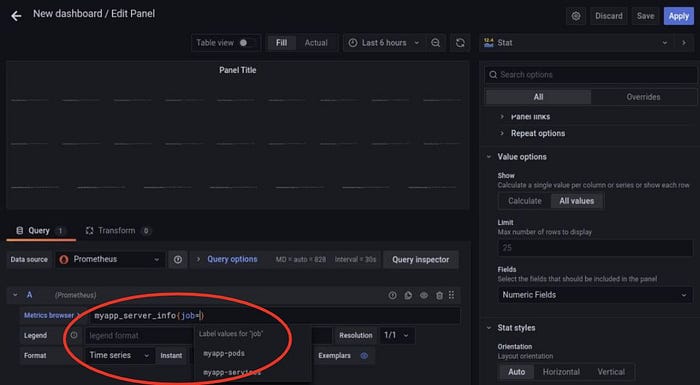The height and width of the screenshot is (385, 700).
Task: Collapse the options pane arrow
Action: tap(684, 43)
